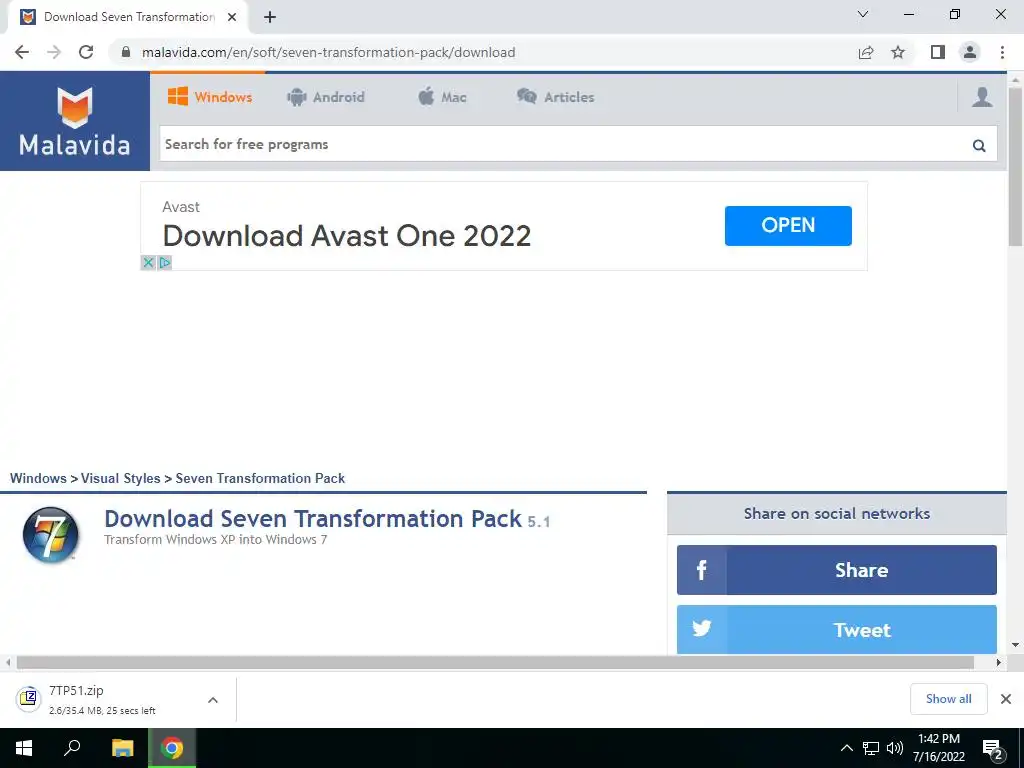Screen dimensions: 1024x768
Task: Reload the page with refresh icon
Action: [86, 52]
